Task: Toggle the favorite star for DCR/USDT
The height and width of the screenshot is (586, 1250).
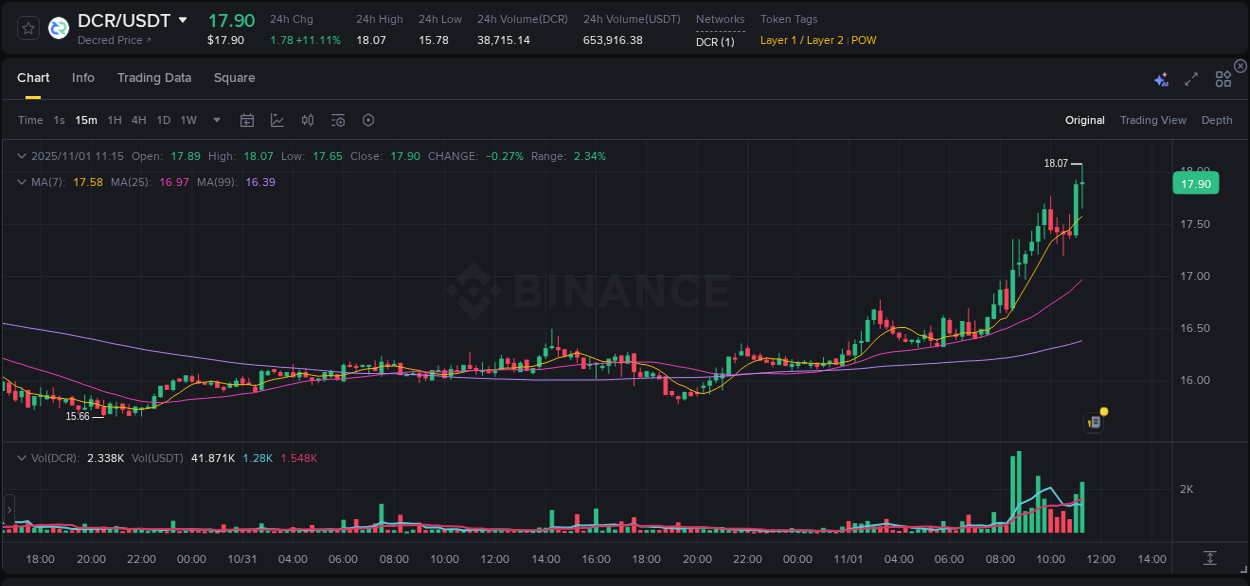Action: pos(27,28)
